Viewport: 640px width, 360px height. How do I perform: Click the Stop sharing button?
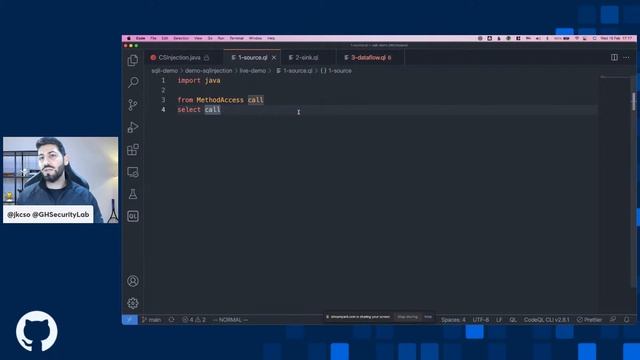point(407,317)
